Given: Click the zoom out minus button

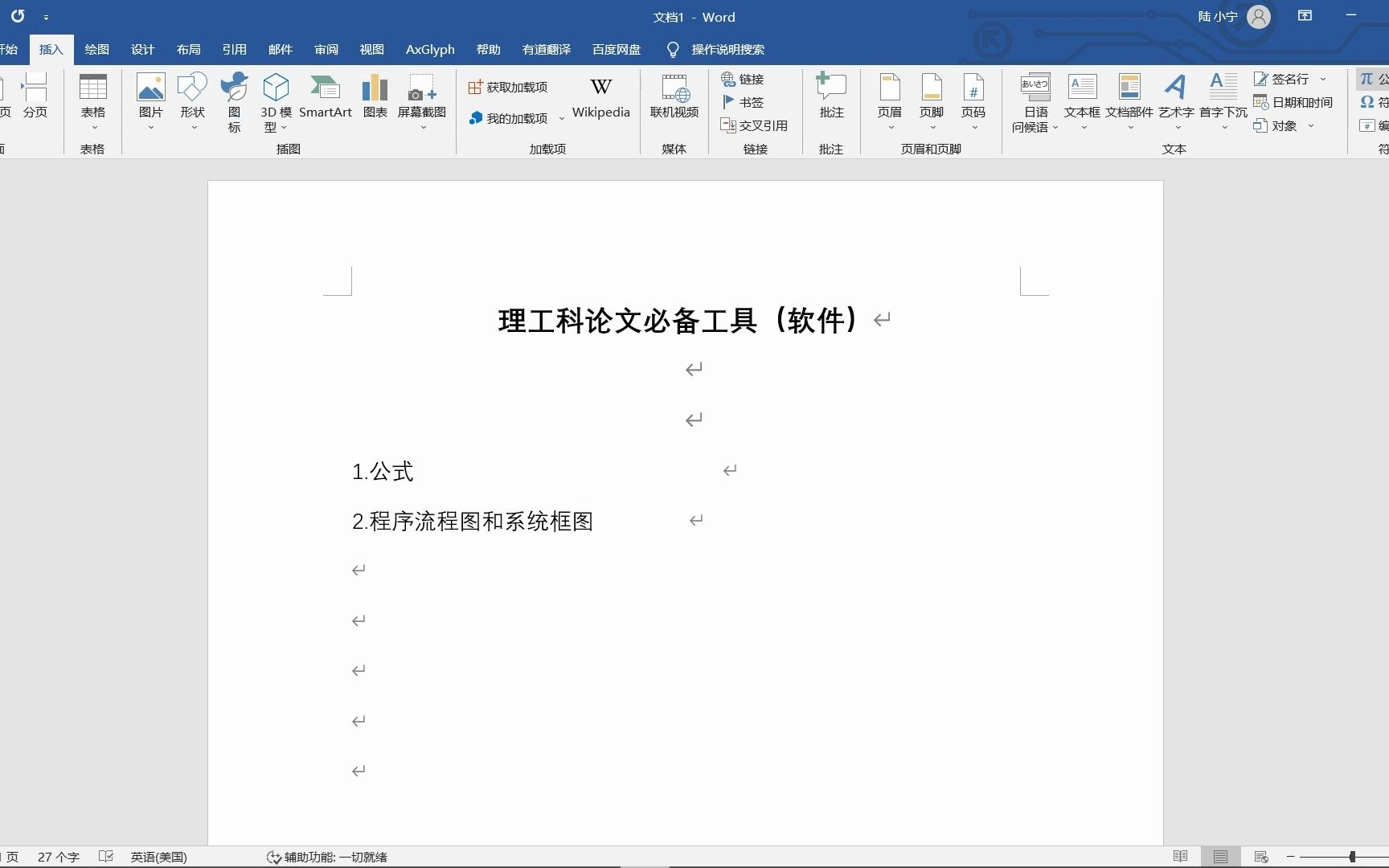Looking at the screenshot, I should coord(1290,857).
